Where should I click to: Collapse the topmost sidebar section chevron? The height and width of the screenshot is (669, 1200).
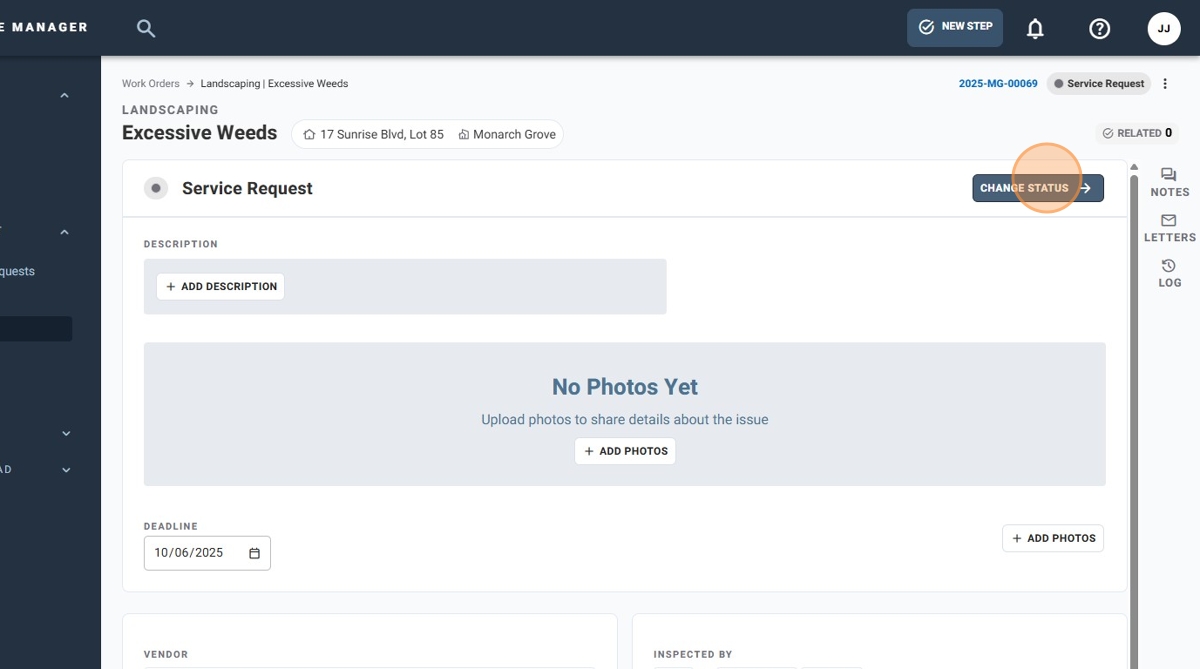pyautogui.click(x=64, y=96)
